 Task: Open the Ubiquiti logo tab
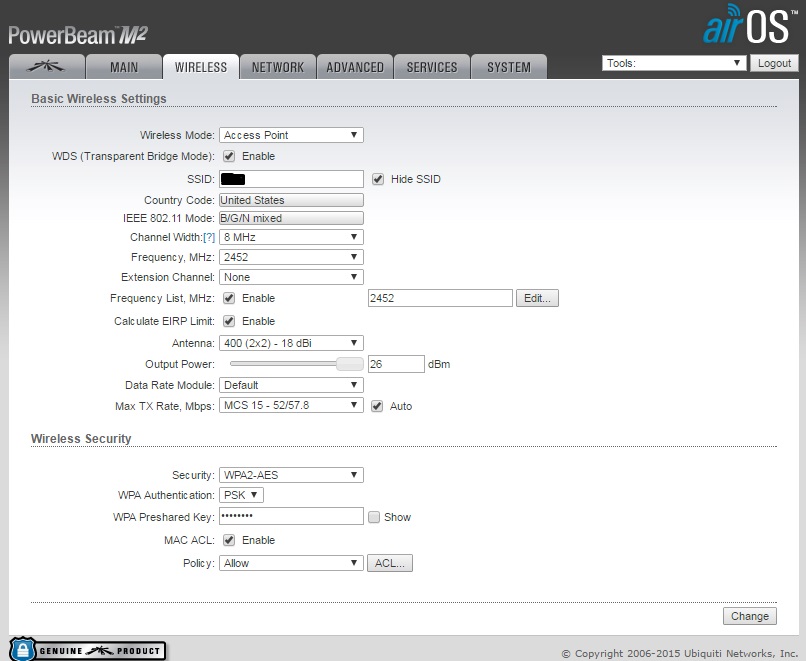tap(47, 67)
